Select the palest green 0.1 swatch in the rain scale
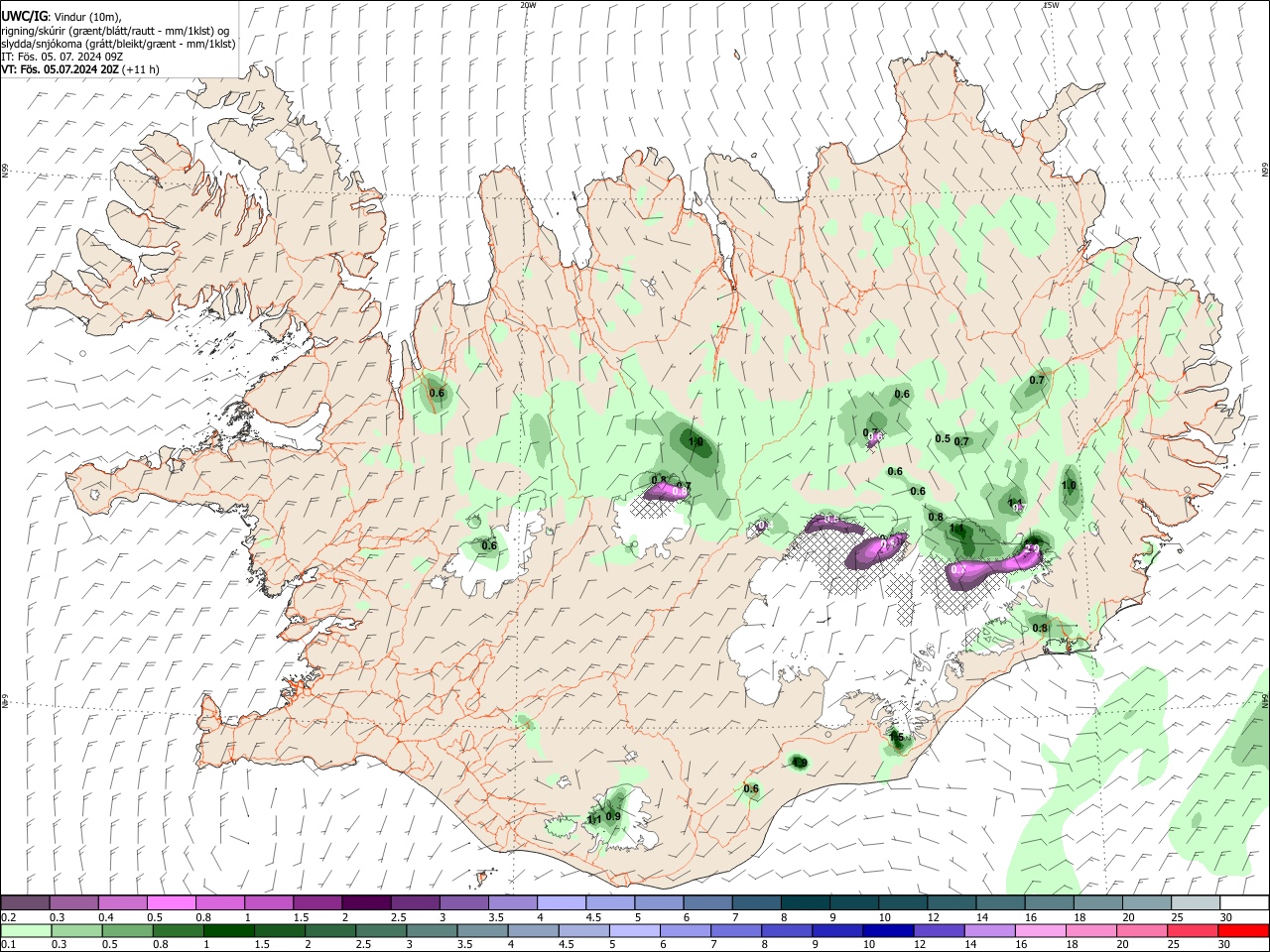The height and width of the screenshot is (952, 1270). (25, 930)
